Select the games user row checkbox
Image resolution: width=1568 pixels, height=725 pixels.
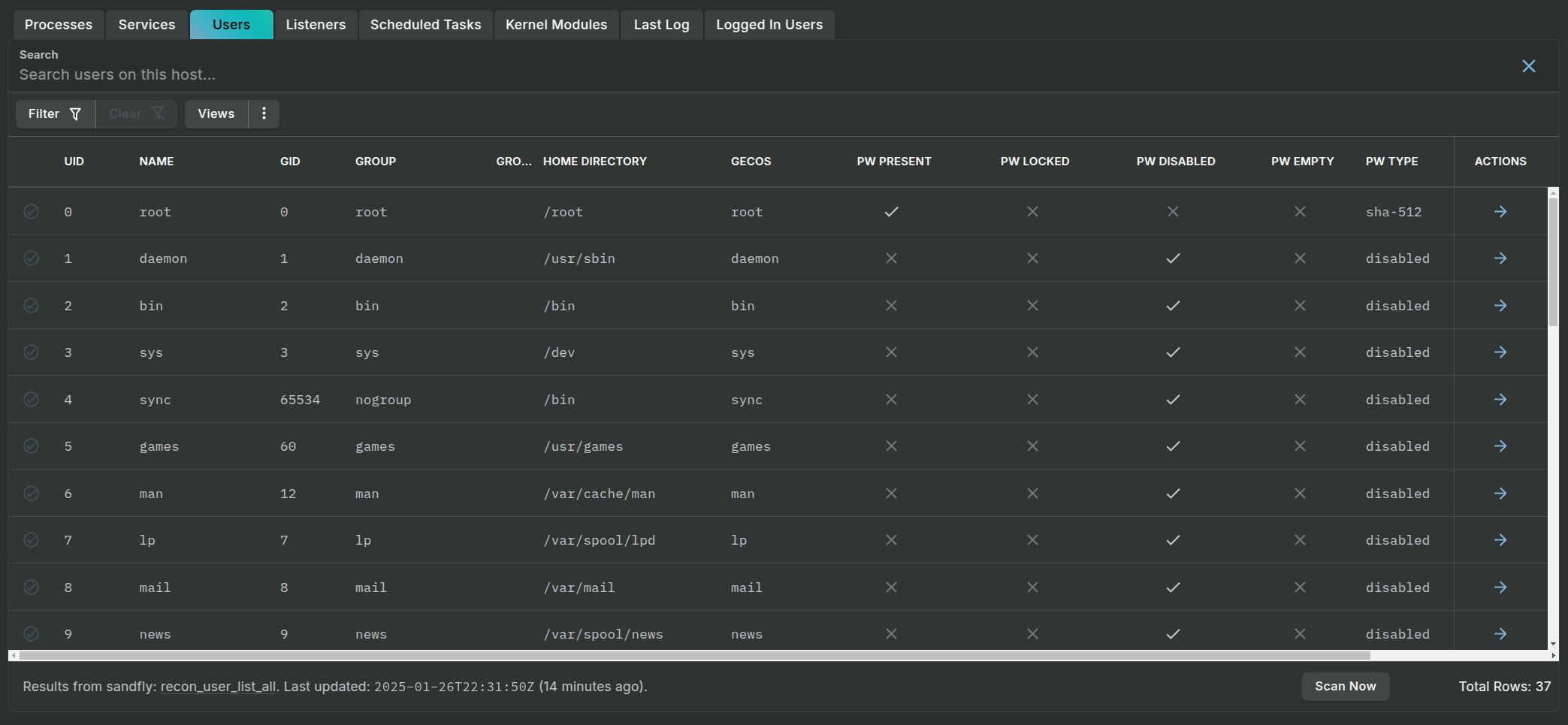31,446
